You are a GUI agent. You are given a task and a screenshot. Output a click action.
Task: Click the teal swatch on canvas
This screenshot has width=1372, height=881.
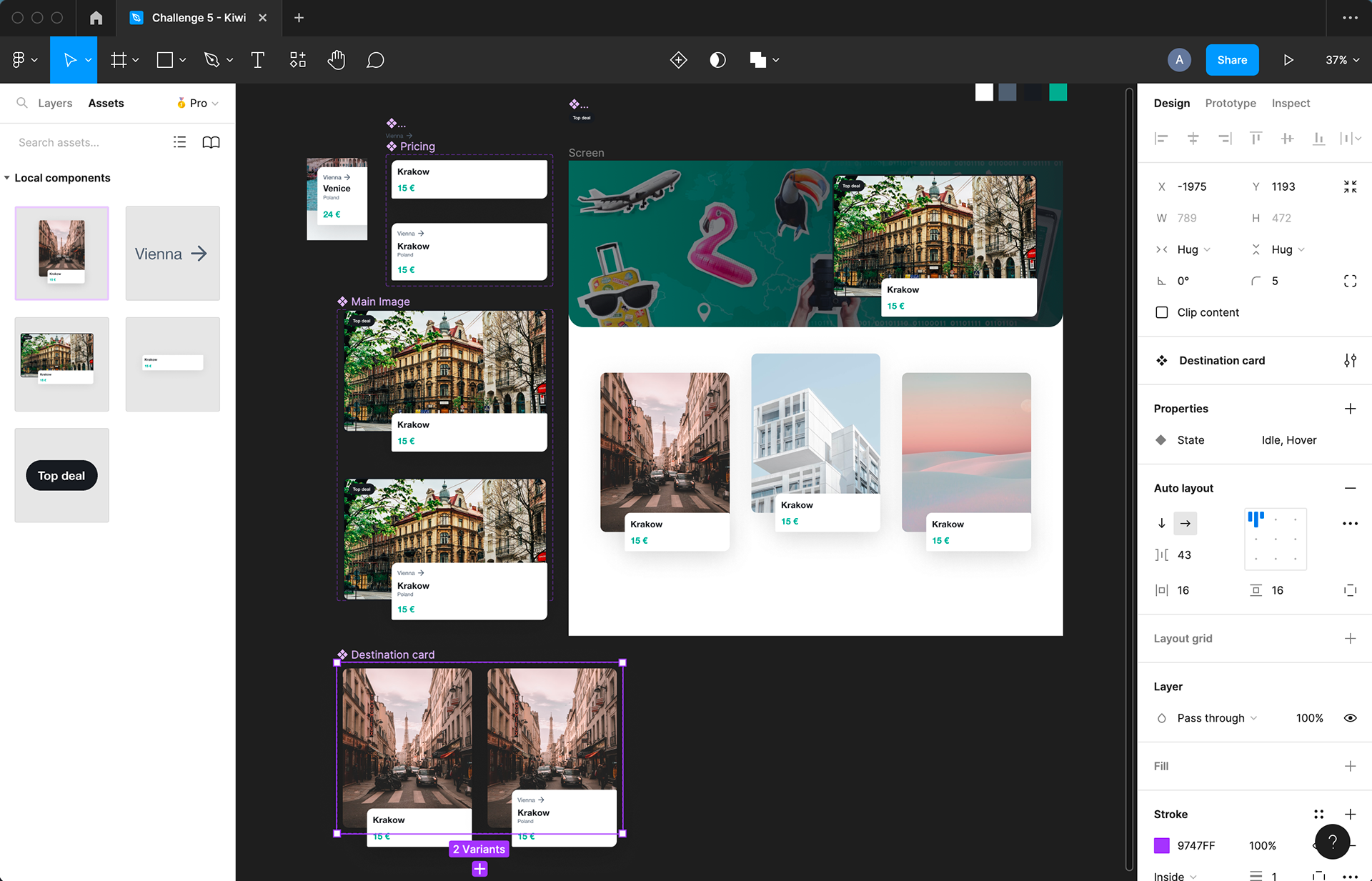click(1058, 92)
